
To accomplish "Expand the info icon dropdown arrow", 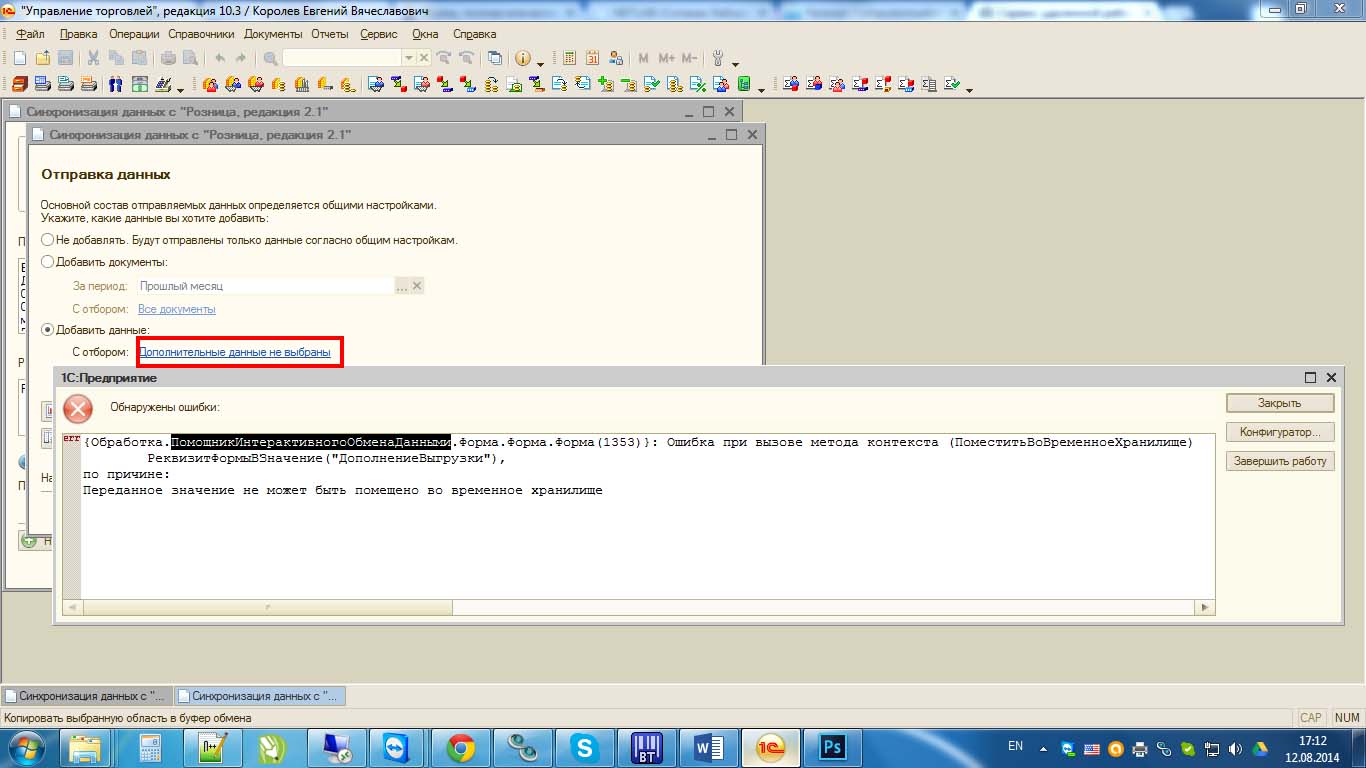I will pos(541,62).
